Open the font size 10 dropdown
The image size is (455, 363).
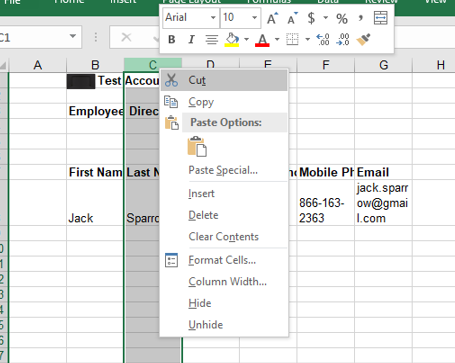tap(254, 18)
